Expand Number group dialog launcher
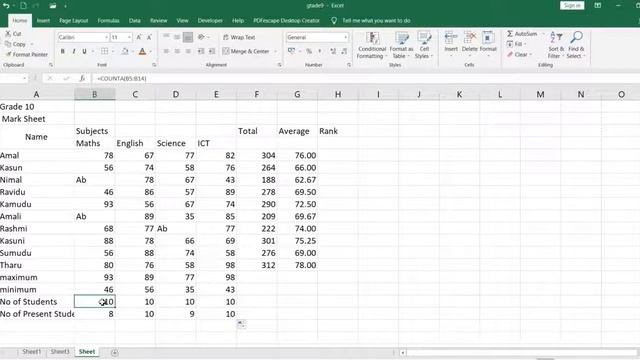The image size is (640, 360). pyautogui.click(x=349, y=65)
